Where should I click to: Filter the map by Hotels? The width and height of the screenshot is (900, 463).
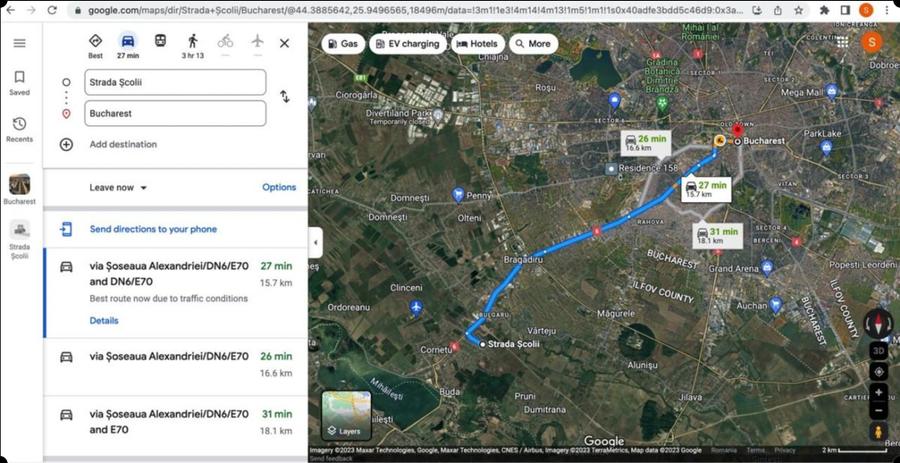[476, 44]
